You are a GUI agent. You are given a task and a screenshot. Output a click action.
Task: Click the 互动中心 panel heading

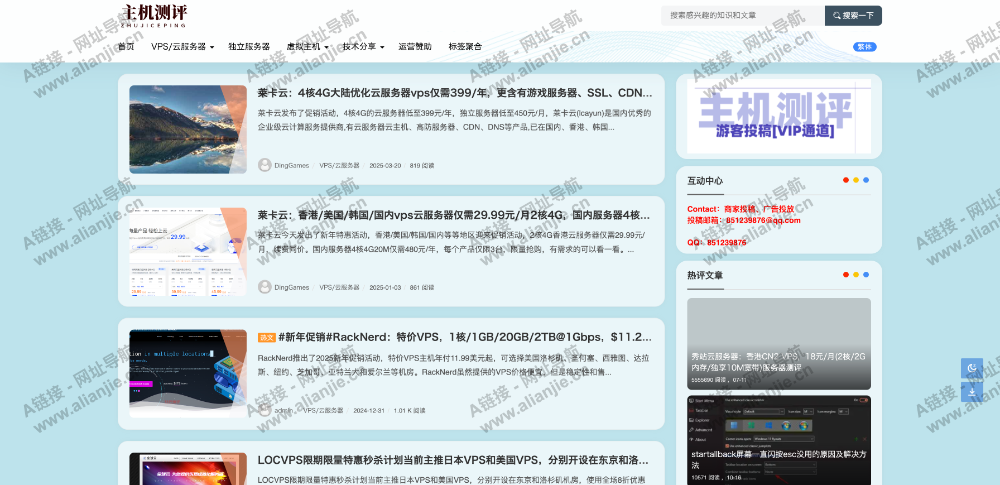click(x=705, y=181)
